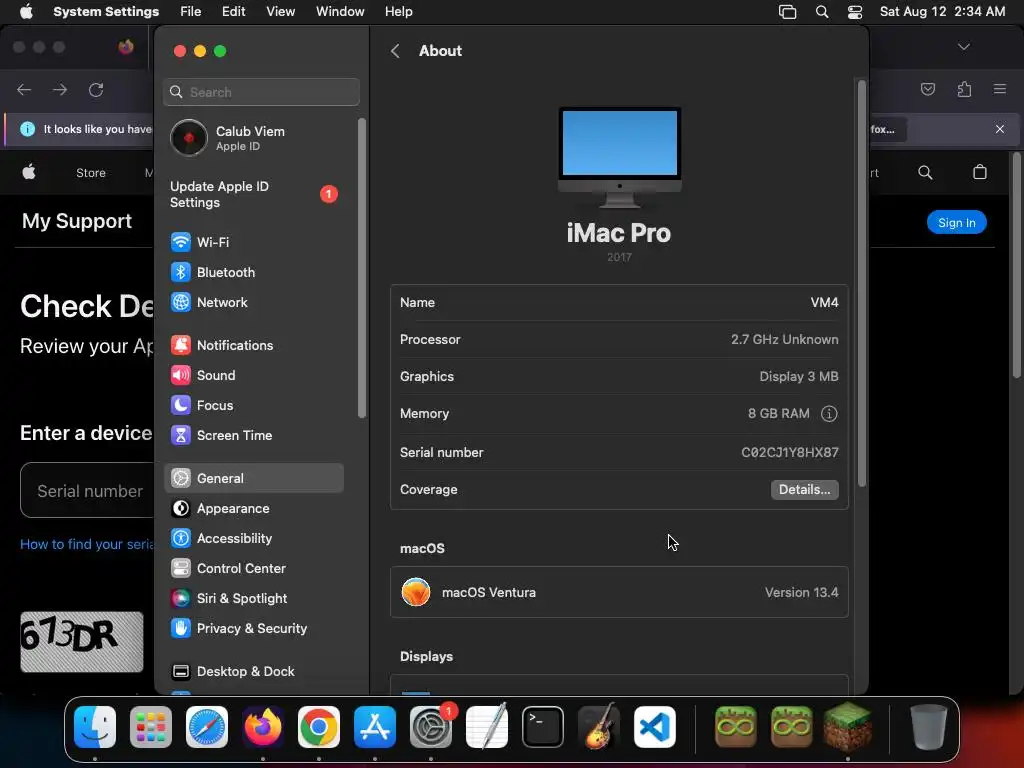Open Firefox hamburger menu
The image size is (1024, 768).
[1000, 89]
